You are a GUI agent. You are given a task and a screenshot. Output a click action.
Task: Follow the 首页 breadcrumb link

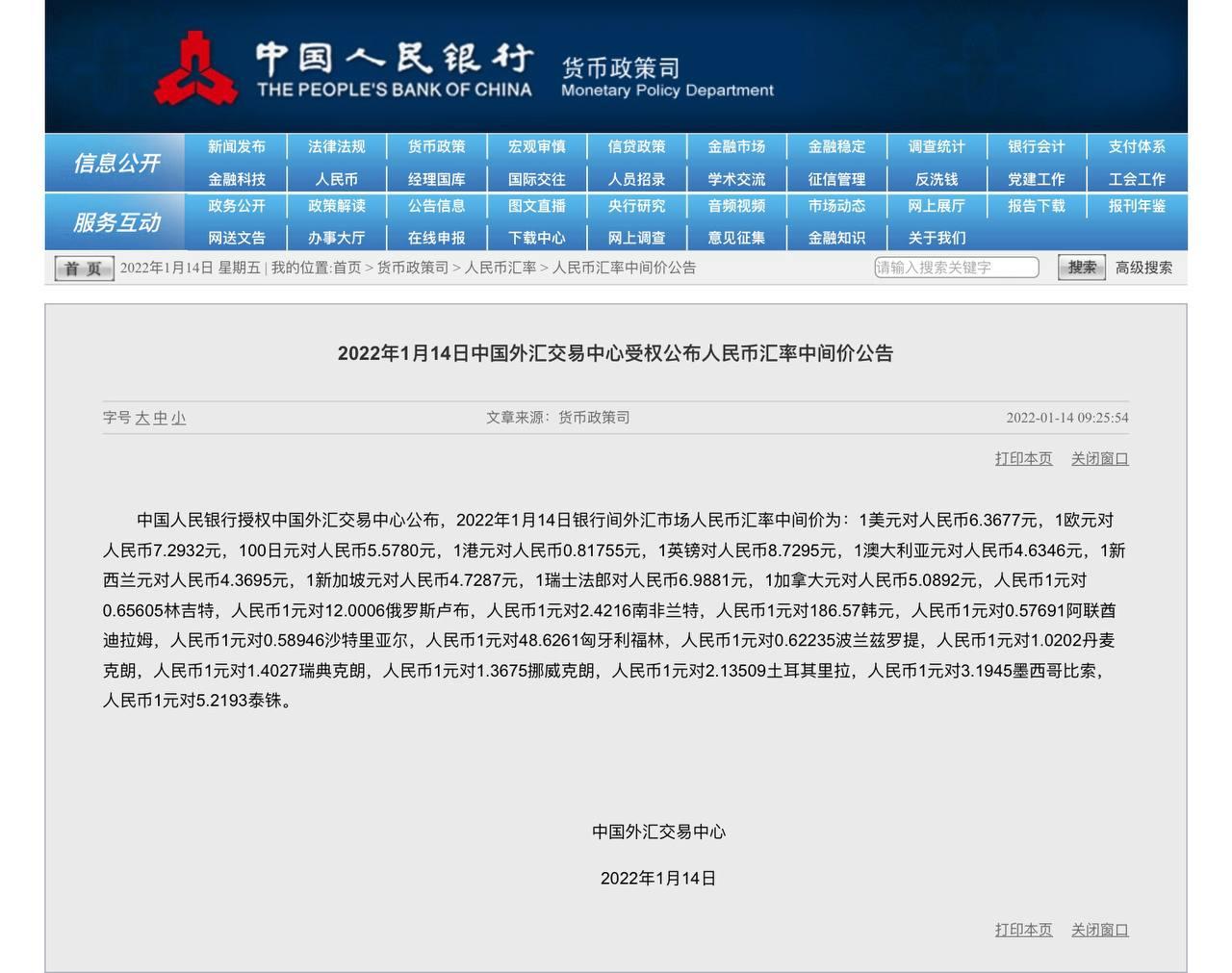(x=347, y=268)
